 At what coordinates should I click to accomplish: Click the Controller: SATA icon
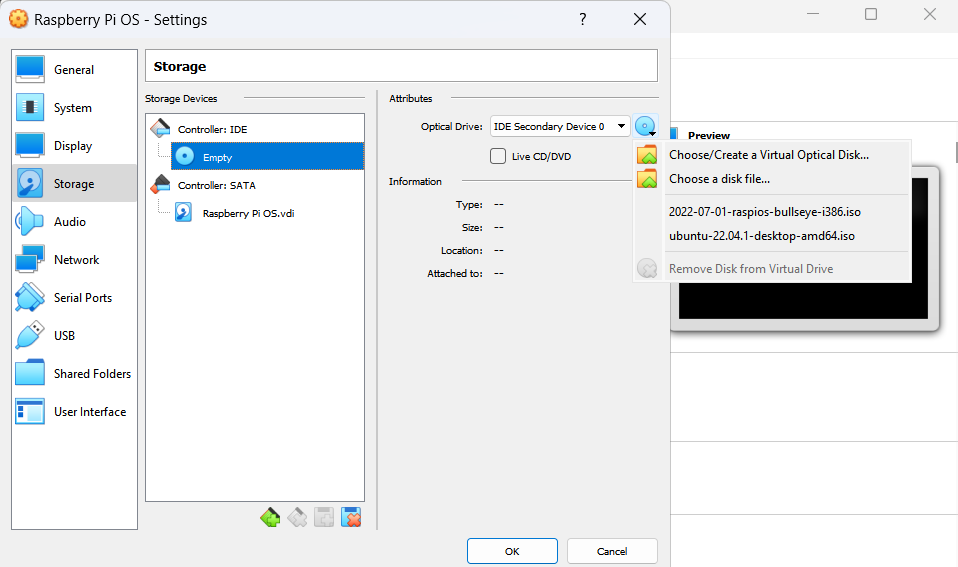160,184
